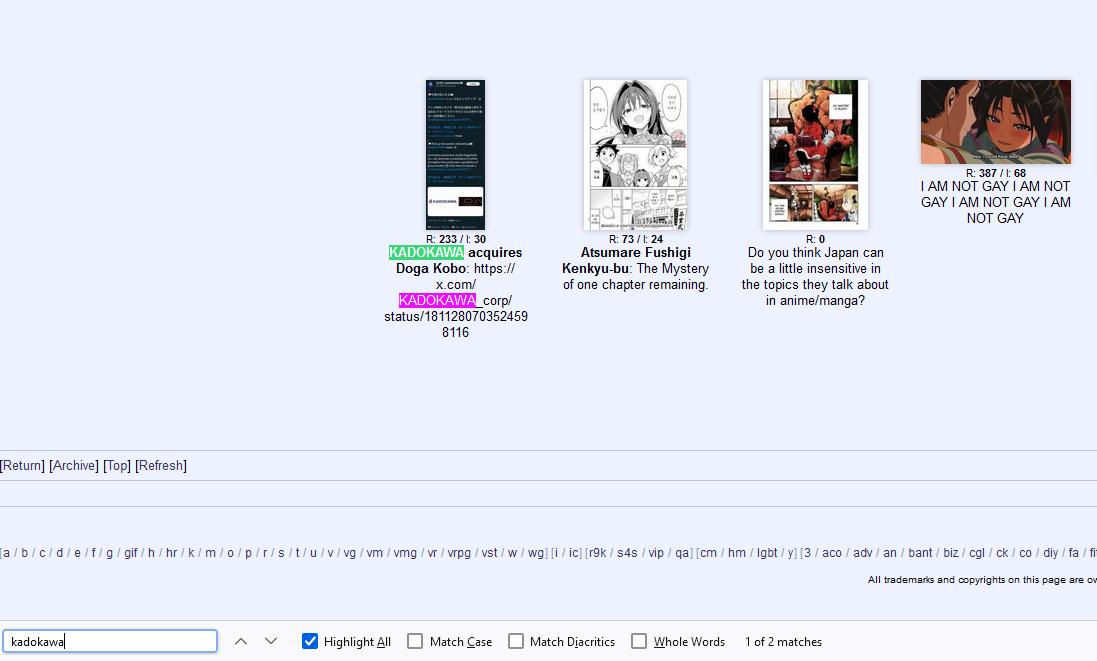Enable the Match Case checkbox
1097x661 pixels.
415,641
